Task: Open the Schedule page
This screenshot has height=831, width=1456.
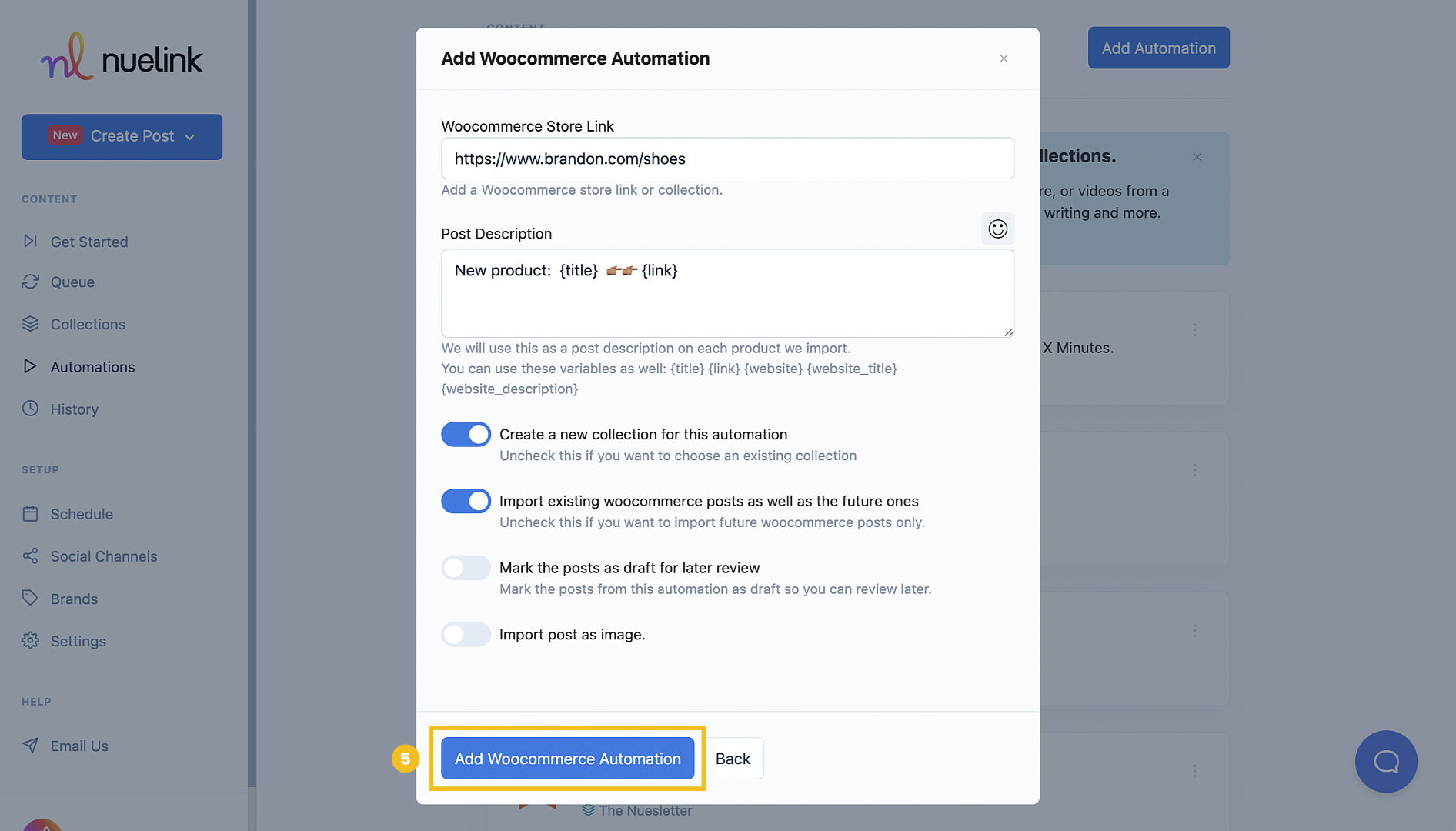Action: 82,514
